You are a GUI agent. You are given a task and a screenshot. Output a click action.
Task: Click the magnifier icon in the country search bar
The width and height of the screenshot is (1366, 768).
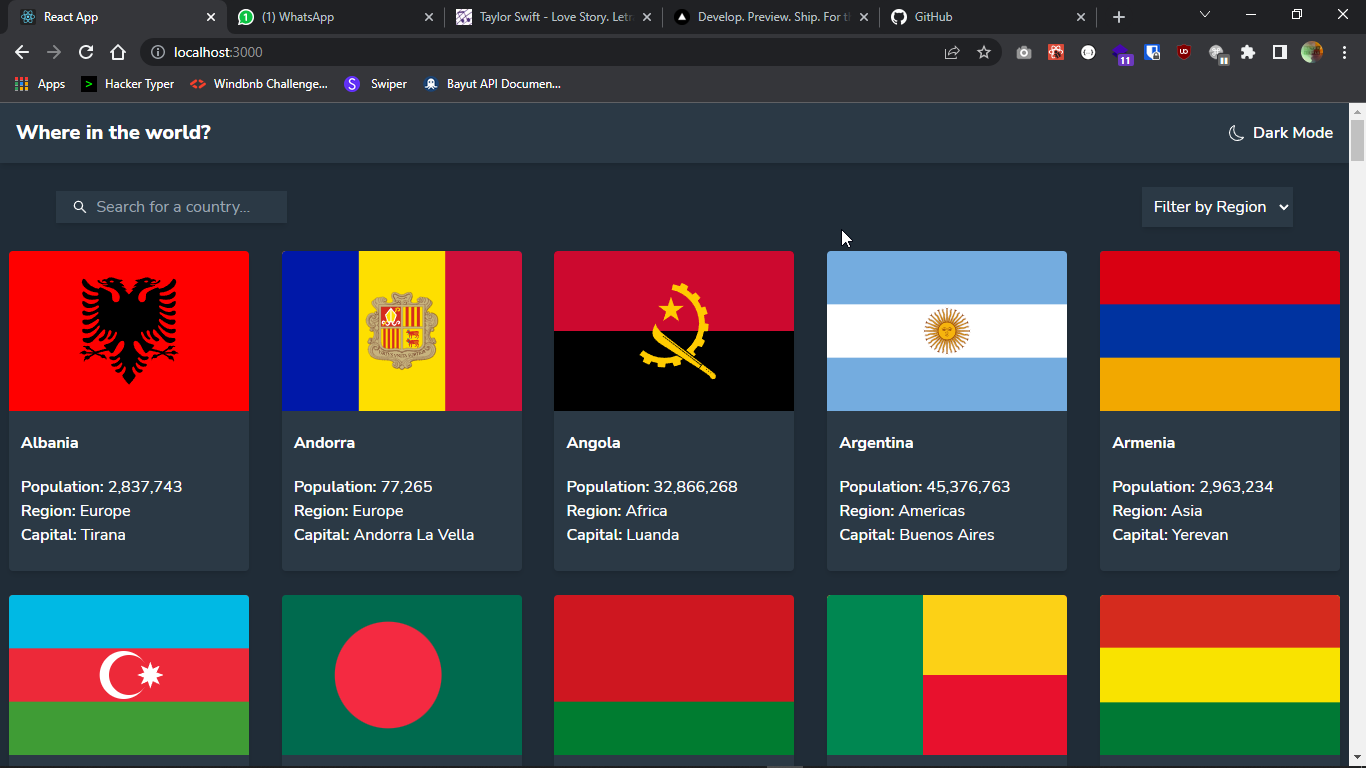[80, 206]
